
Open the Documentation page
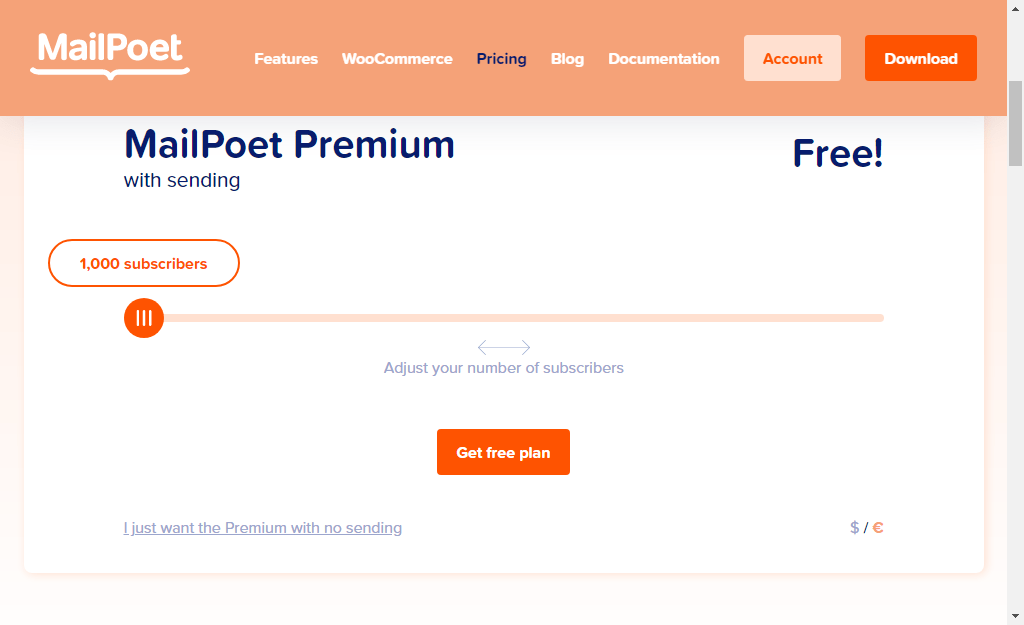pos(663,58)
